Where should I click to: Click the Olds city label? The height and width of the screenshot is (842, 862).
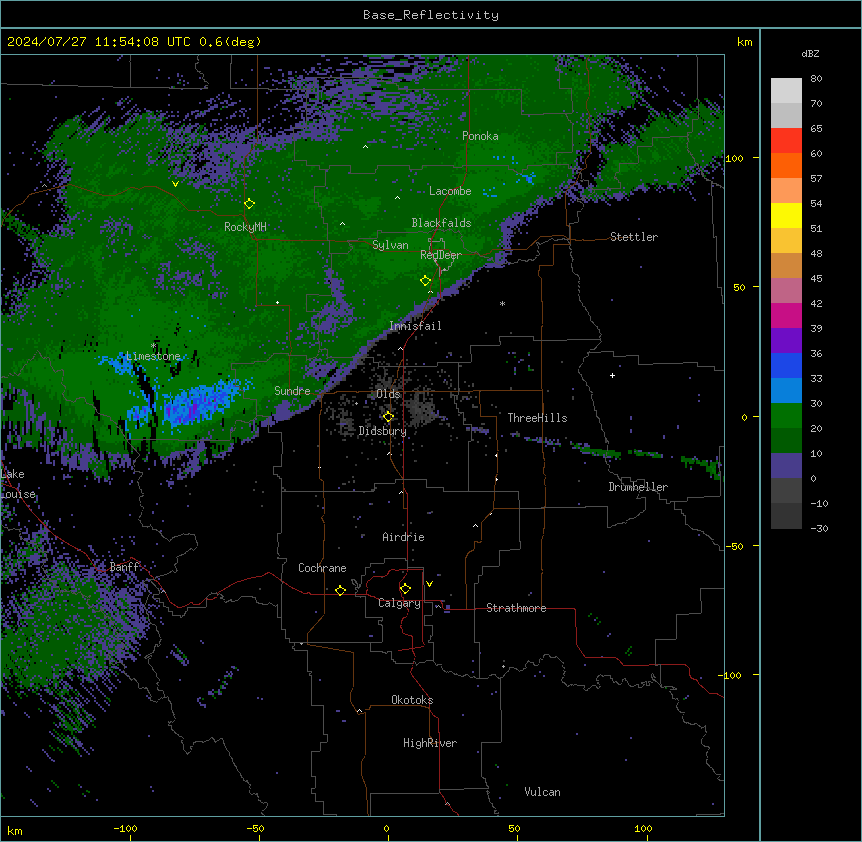point(388,394)
